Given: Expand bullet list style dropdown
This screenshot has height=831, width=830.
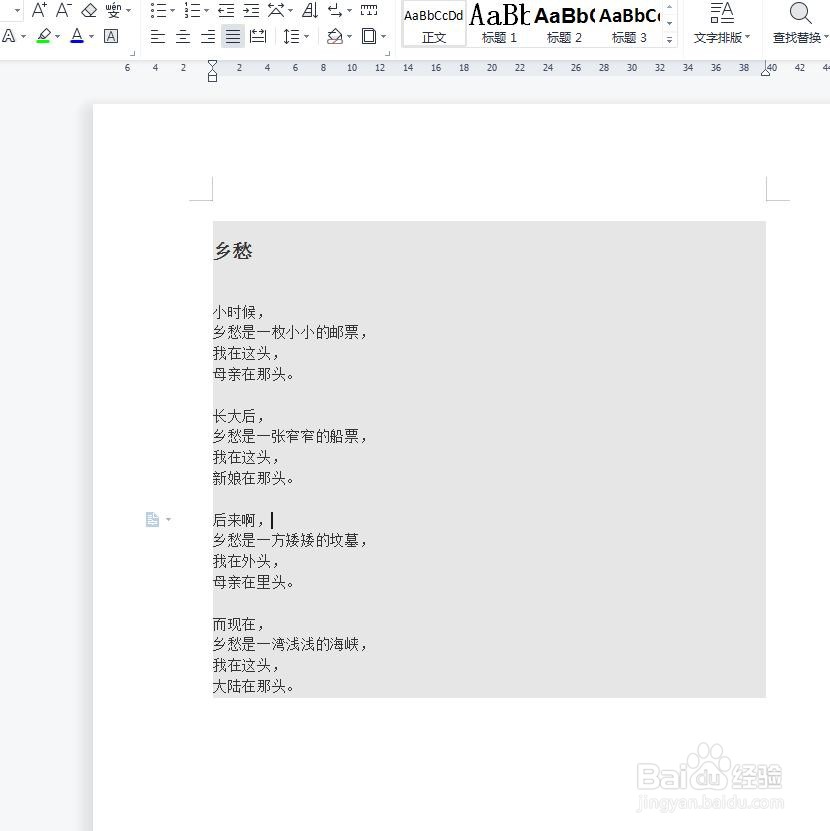Looking at the screenshot, I should 172,11.
